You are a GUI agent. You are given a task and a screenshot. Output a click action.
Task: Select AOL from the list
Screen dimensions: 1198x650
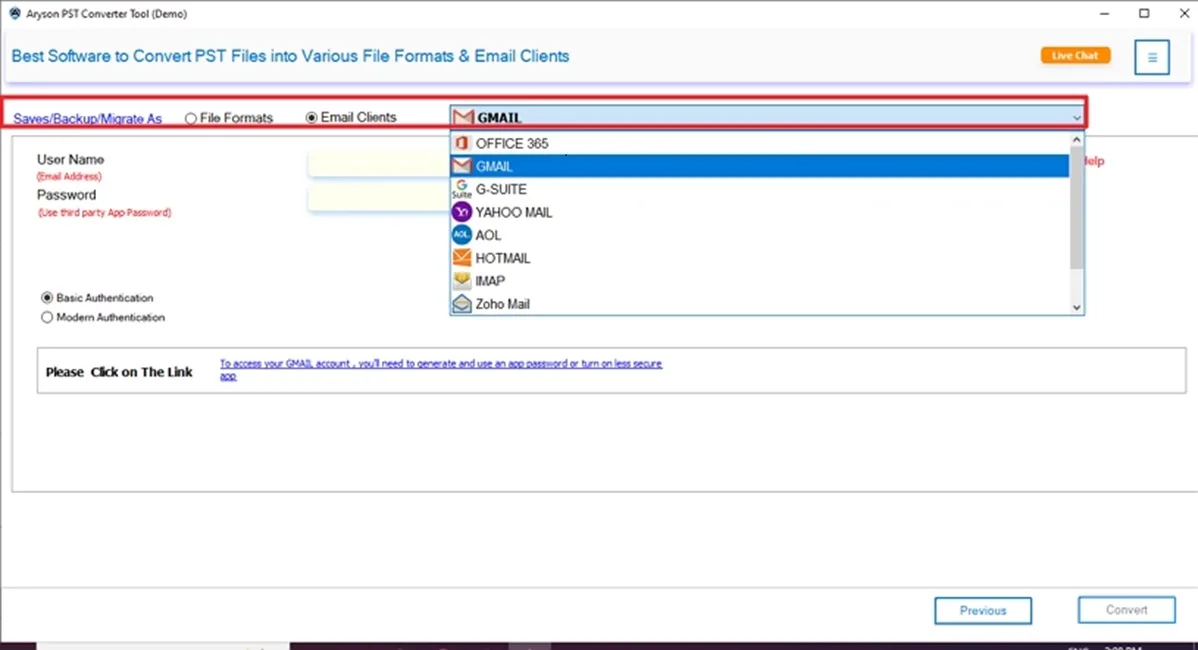[x=759, y=234]
